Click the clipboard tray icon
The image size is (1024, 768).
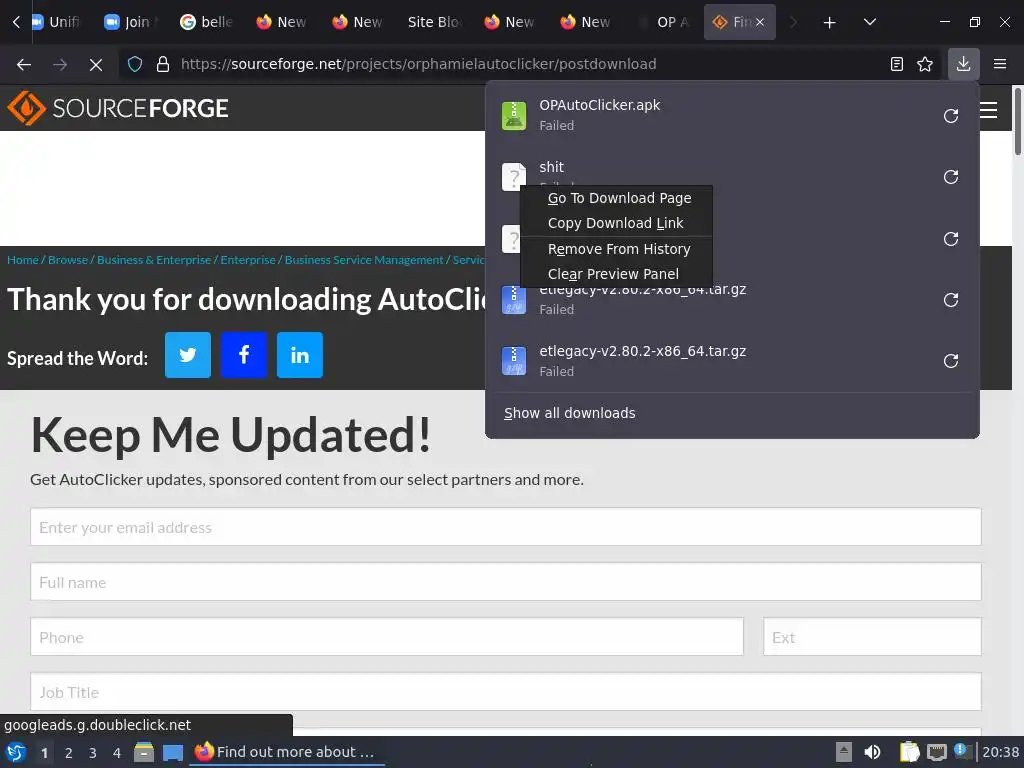tap(909, 752)
